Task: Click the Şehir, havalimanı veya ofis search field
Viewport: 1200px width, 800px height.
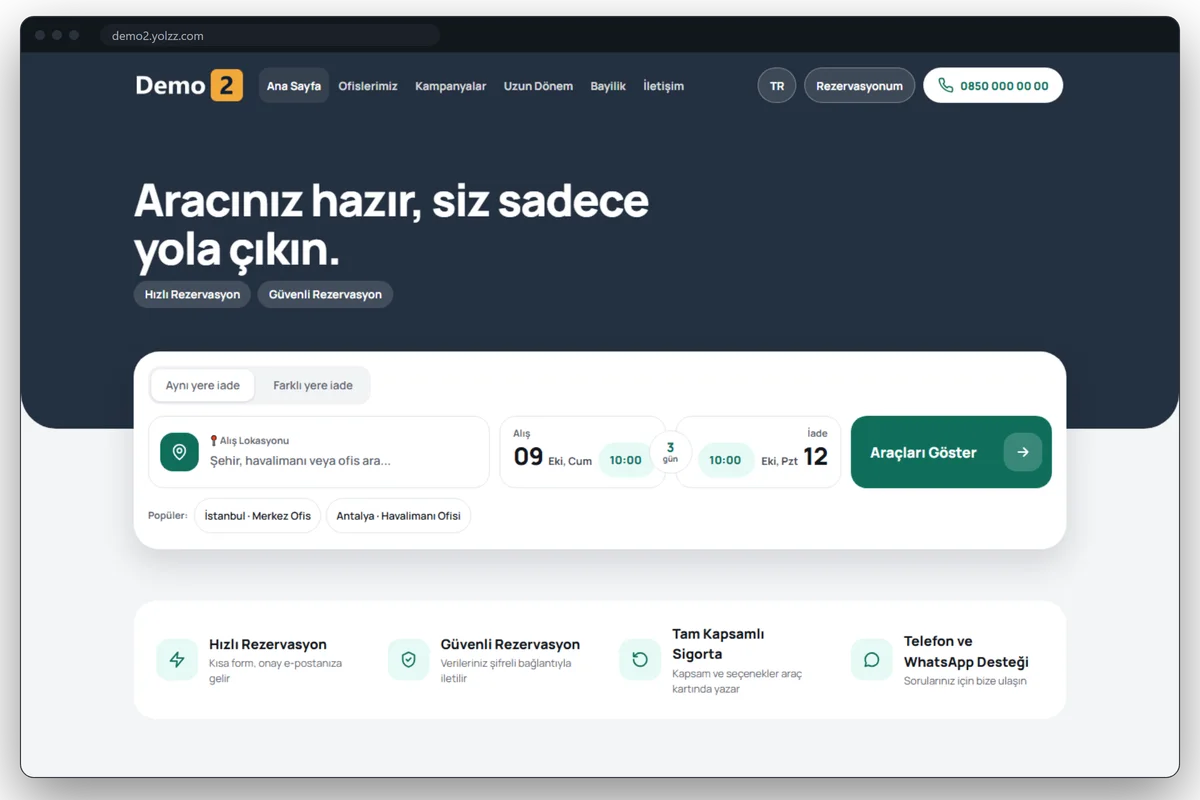Action: pos(319,452)
